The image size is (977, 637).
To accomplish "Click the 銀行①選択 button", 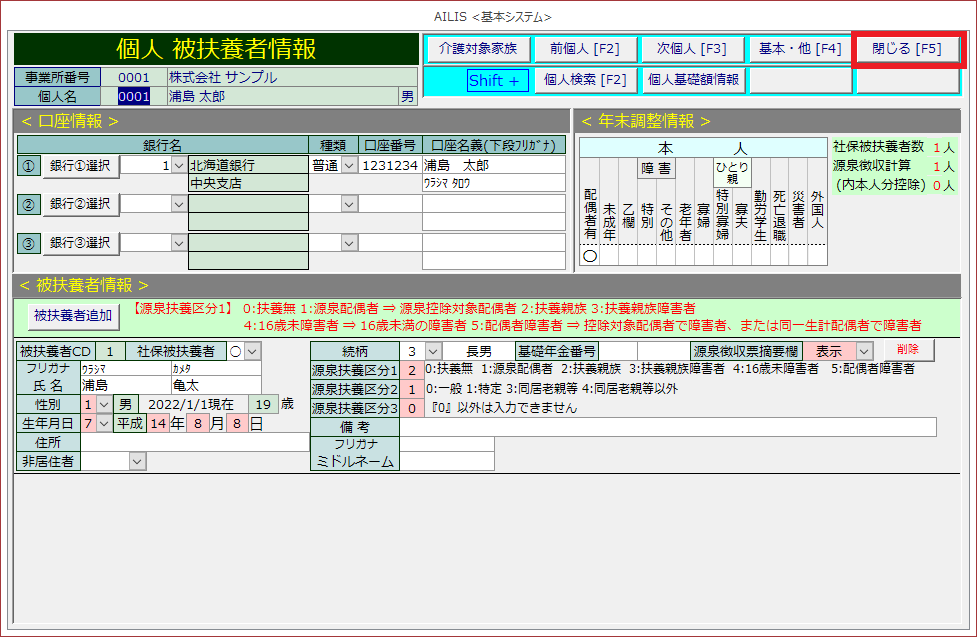I will [80, 166].
